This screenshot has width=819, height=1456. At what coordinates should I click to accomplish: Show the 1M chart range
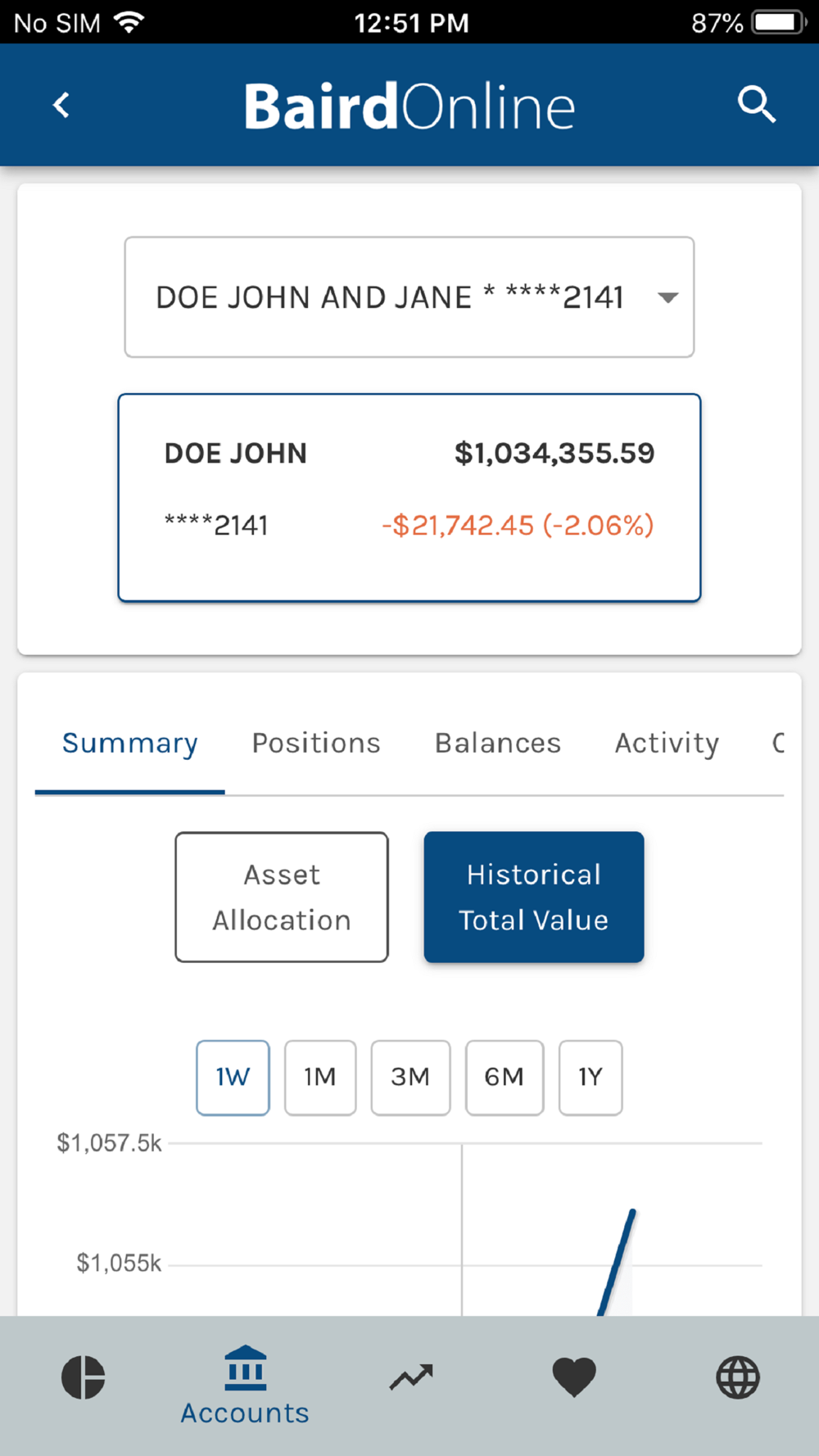click(x=320, y=1077)
